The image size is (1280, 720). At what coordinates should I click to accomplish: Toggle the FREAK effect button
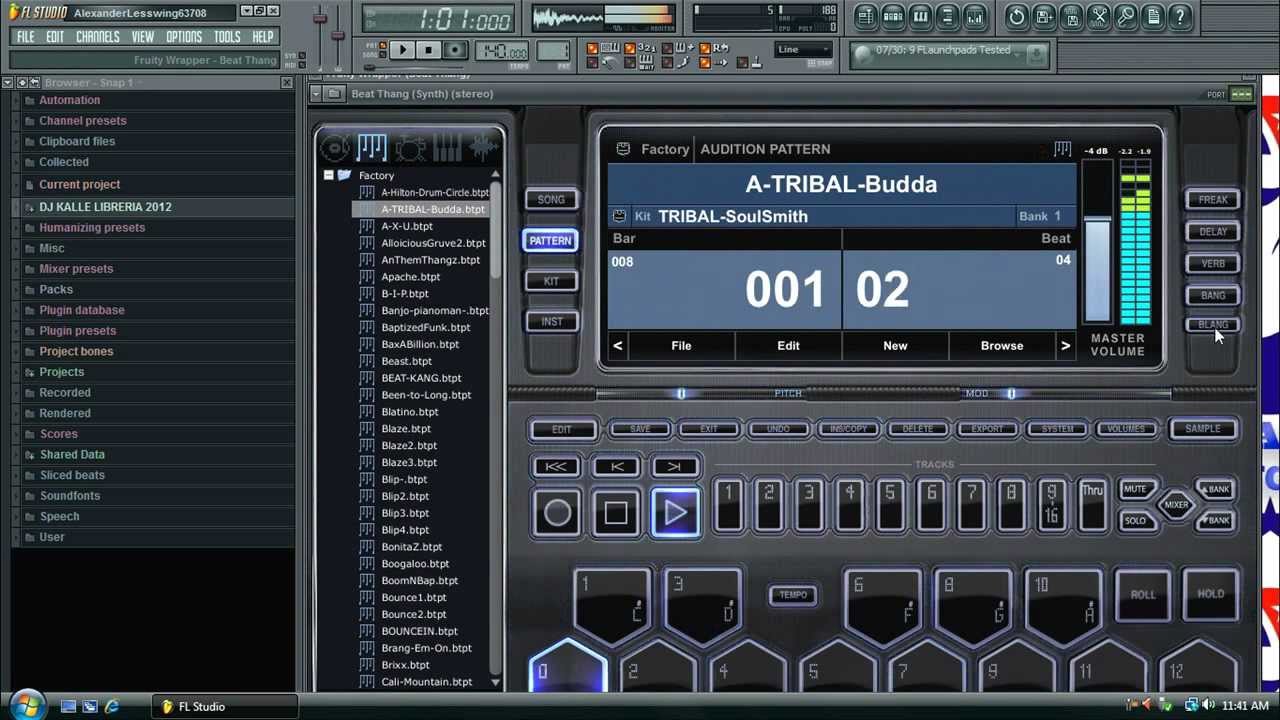[x=1213, y=200]
